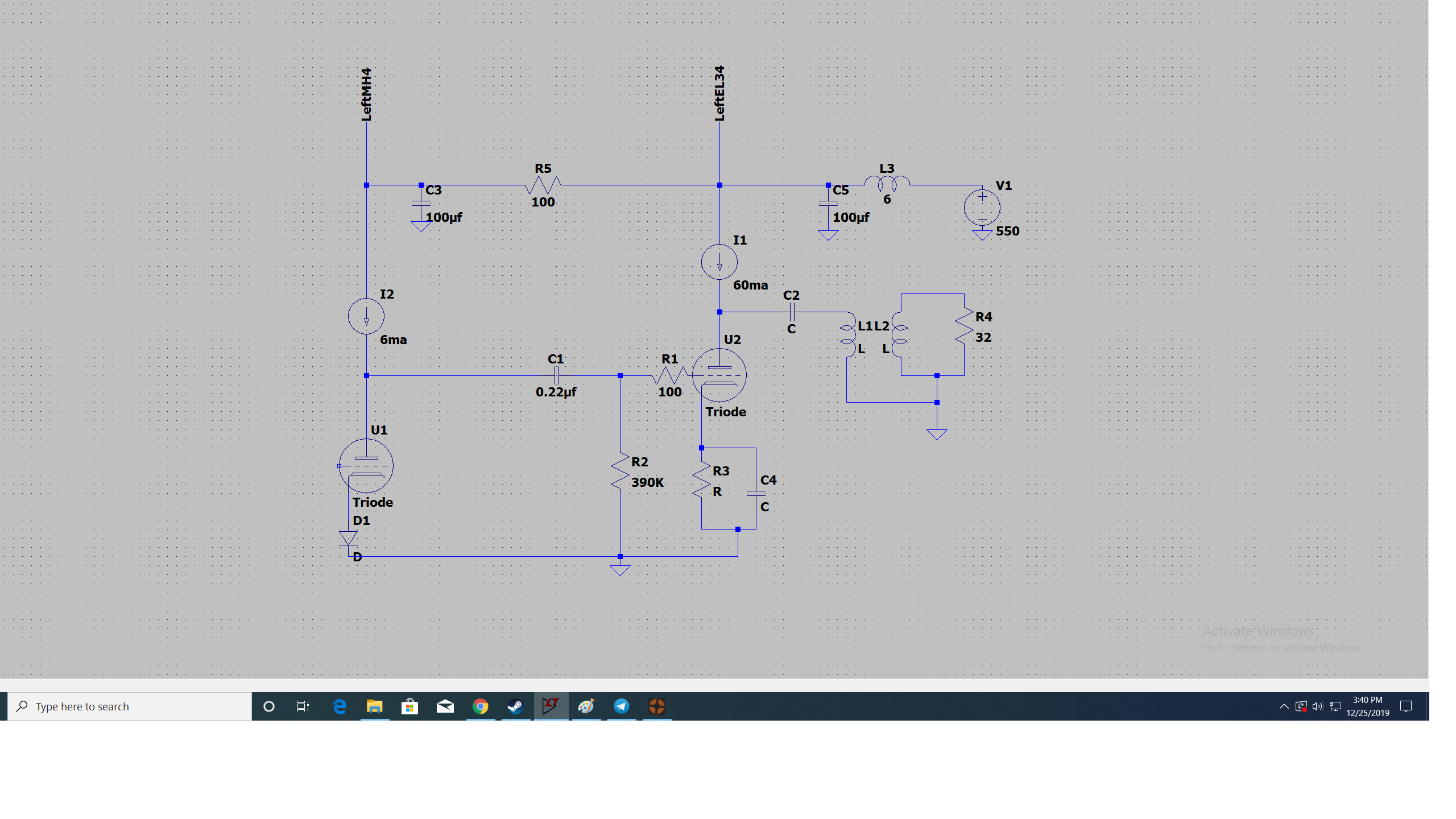
Task: Click in the taskbar search box
Action: [x=130, y=706]
